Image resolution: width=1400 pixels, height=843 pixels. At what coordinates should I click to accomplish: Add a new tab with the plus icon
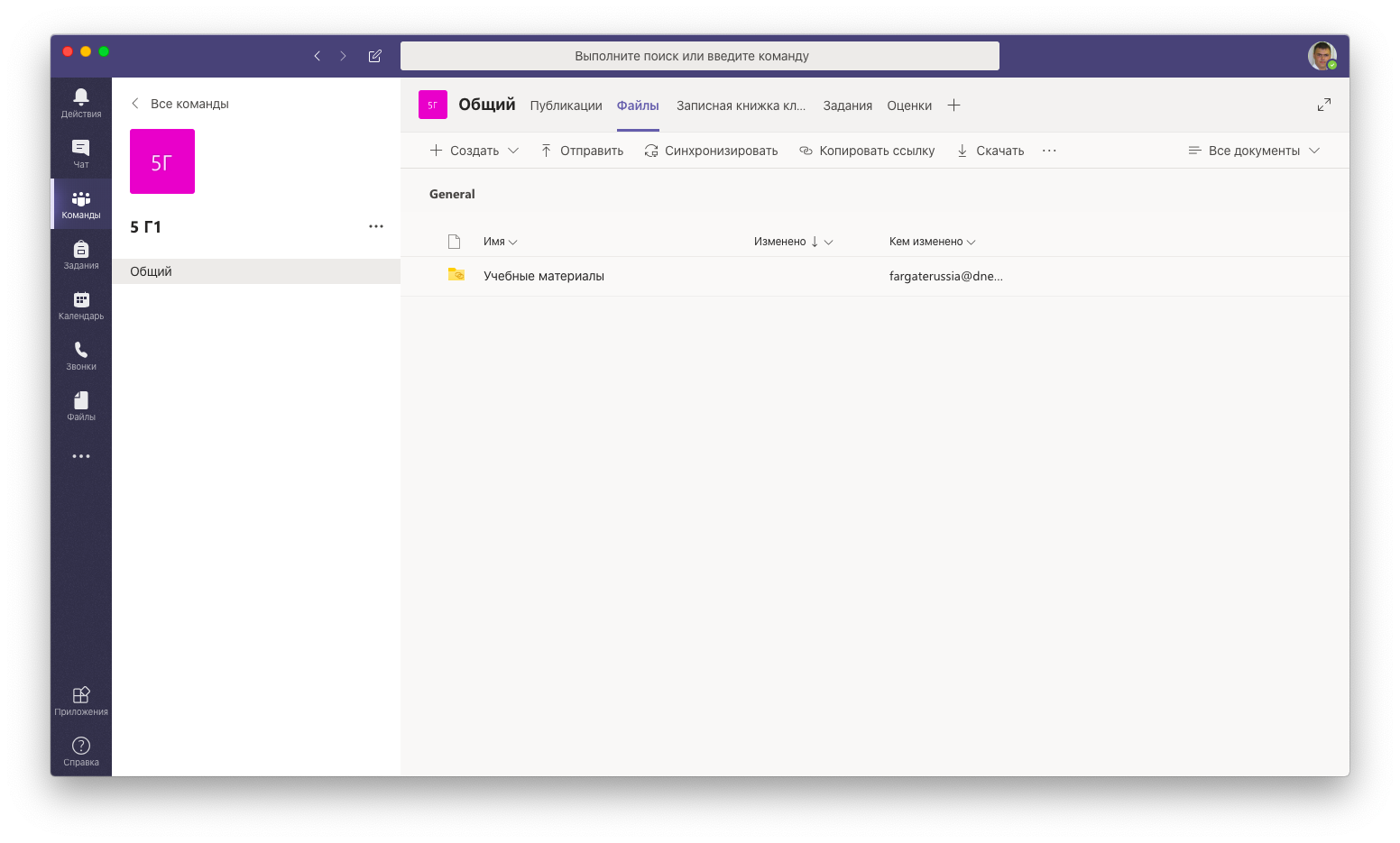(x=953, y=105)
